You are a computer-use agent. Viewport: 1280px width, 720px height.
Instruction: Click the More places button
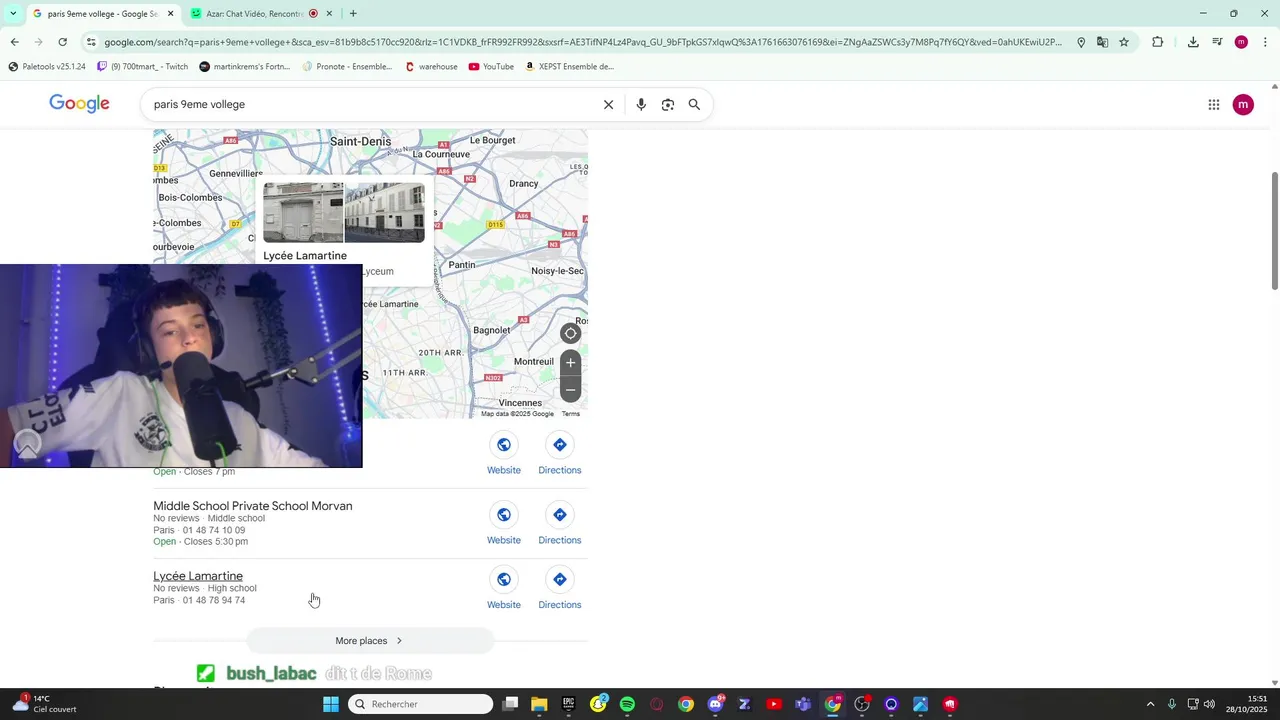(x=370, y=641)
